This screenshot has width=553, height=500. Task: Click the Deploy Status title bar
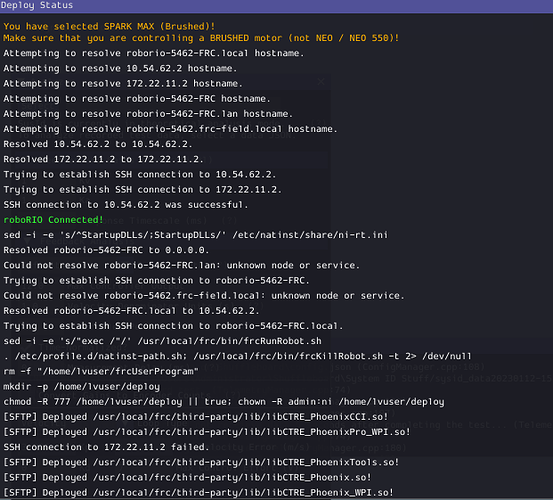point(276,6)
